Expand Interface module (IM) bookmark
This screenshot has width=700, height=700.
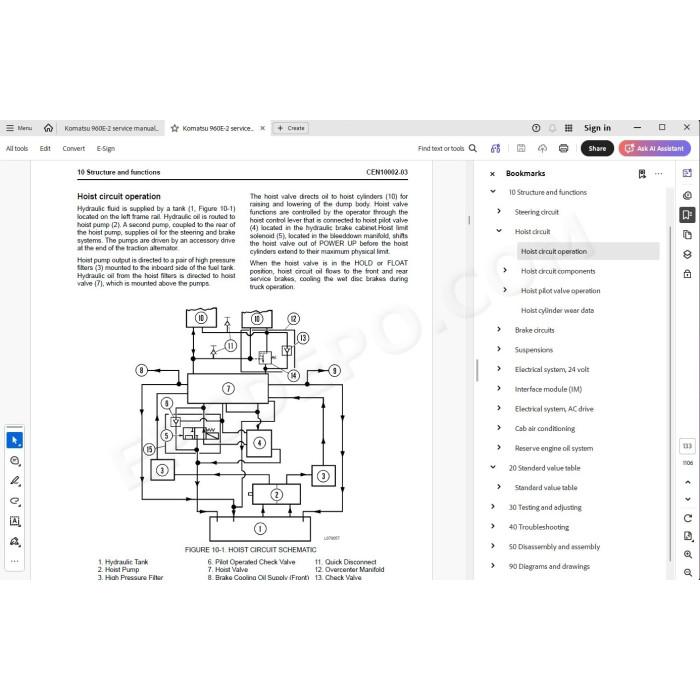[499, 388]
